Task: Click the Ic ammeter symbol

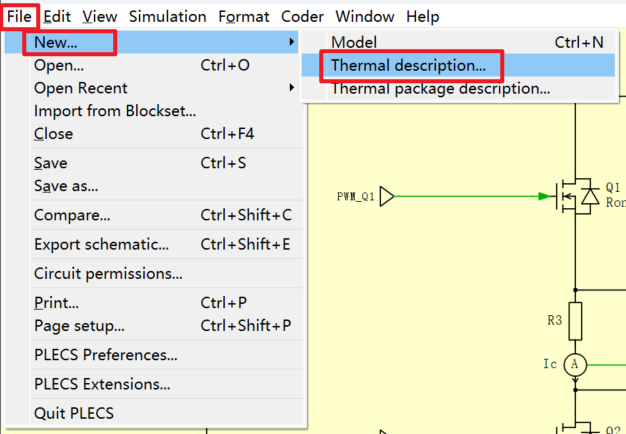Action: 574,365
